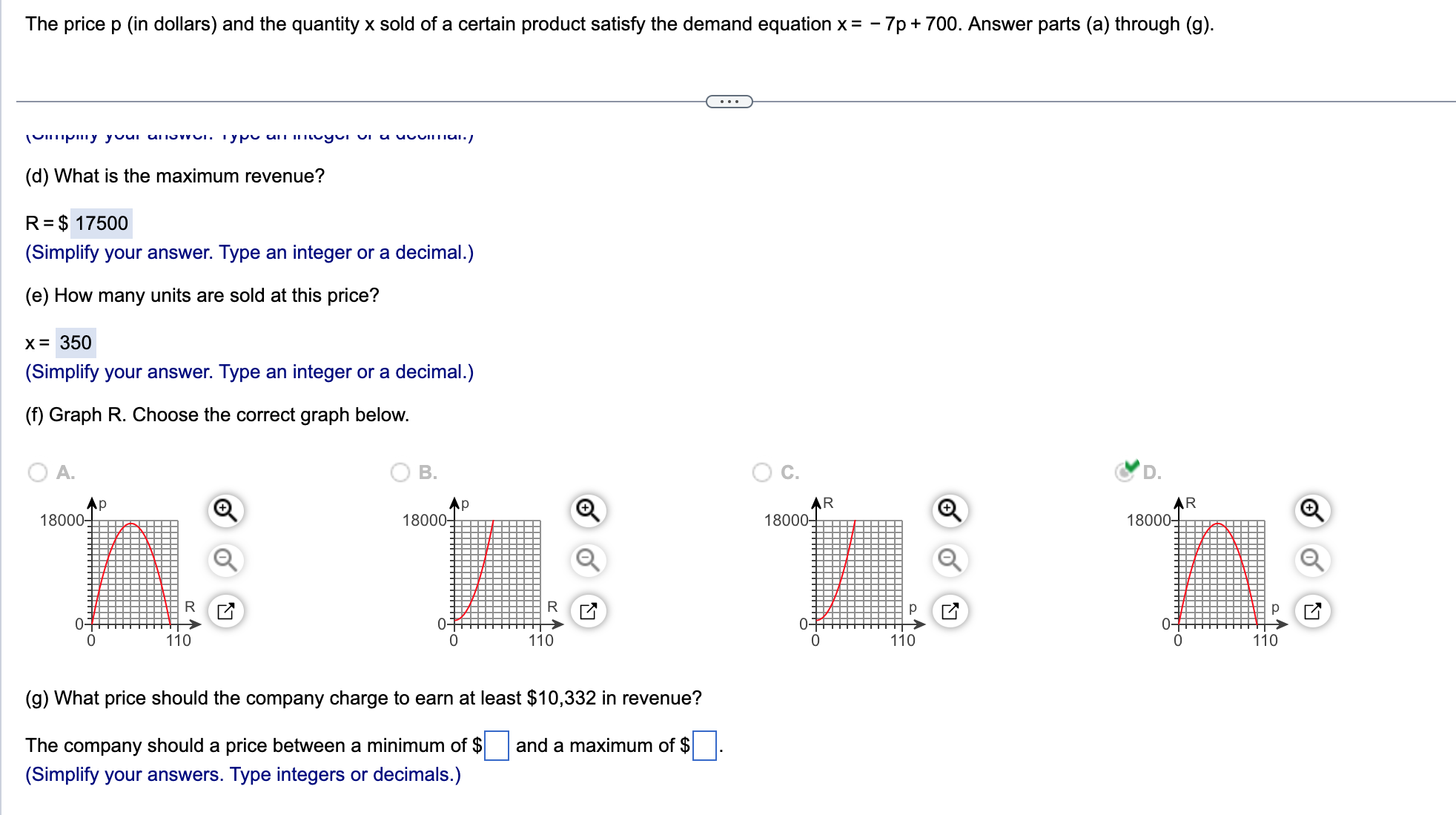Open the enlarge-graph icon for graph A
The image size is (1456, 815).
click(x=225, y=611)
